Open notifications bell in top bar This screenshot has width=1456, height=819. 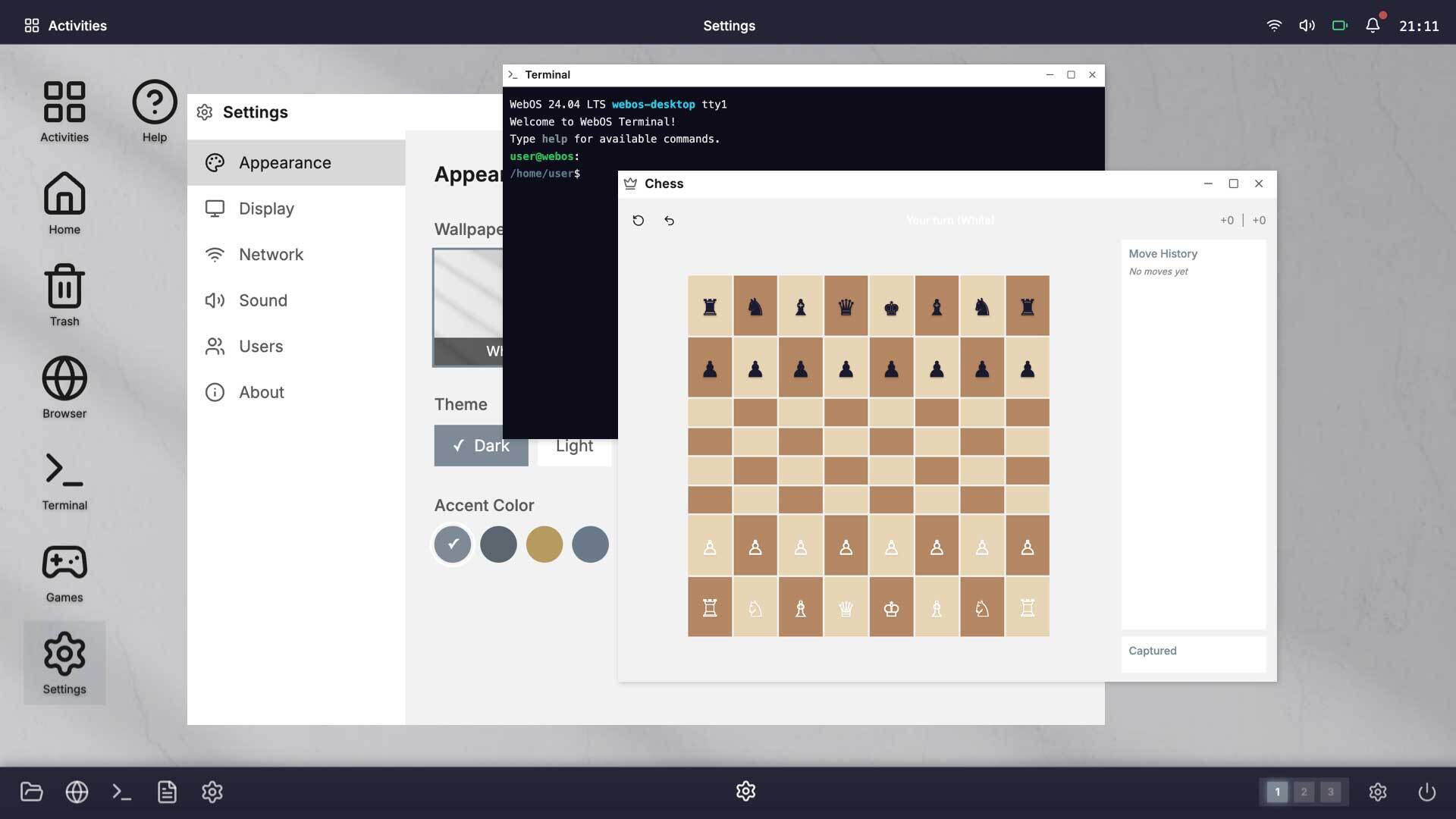tap(1373, 25)
